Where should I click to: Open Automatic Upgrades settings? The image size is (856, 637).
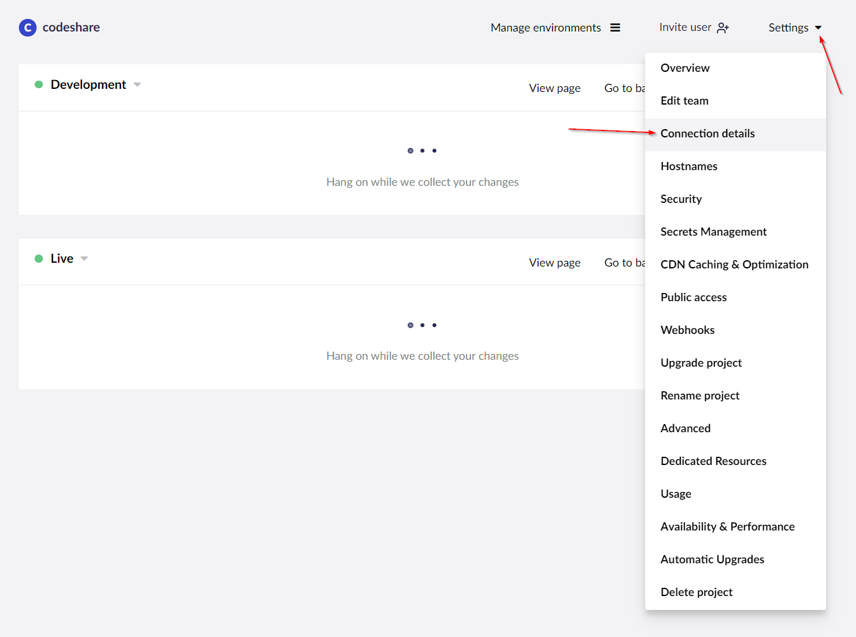click(712, 559)
